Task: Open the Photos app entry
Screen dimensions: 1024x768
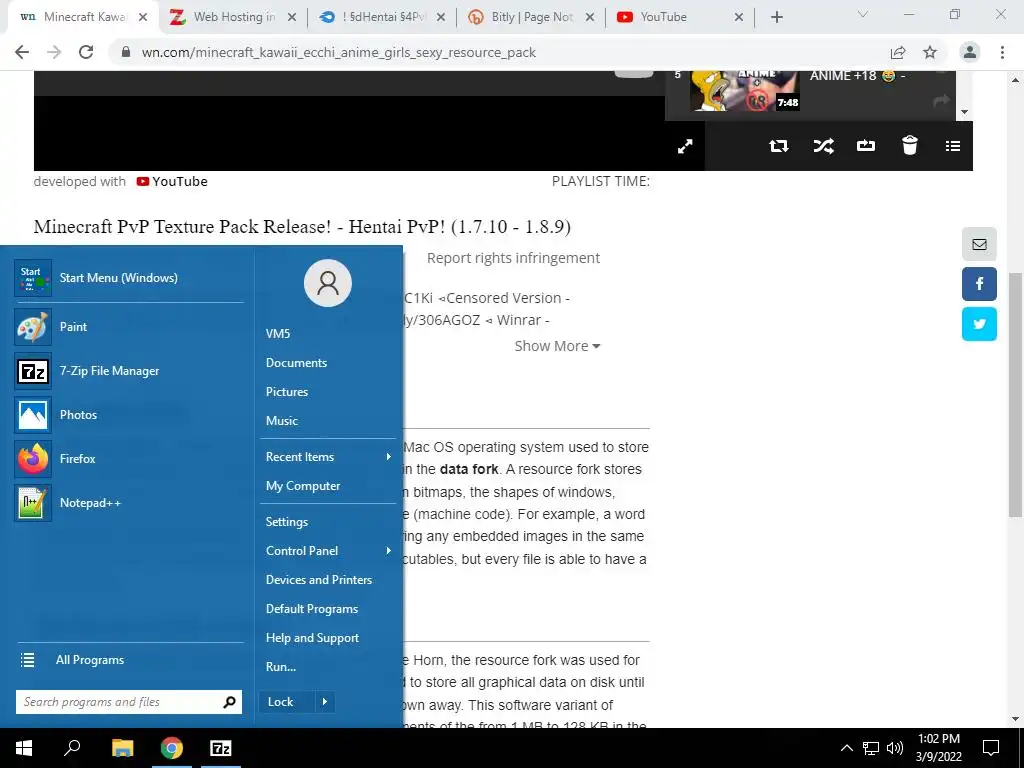Action: coord(129,415)
